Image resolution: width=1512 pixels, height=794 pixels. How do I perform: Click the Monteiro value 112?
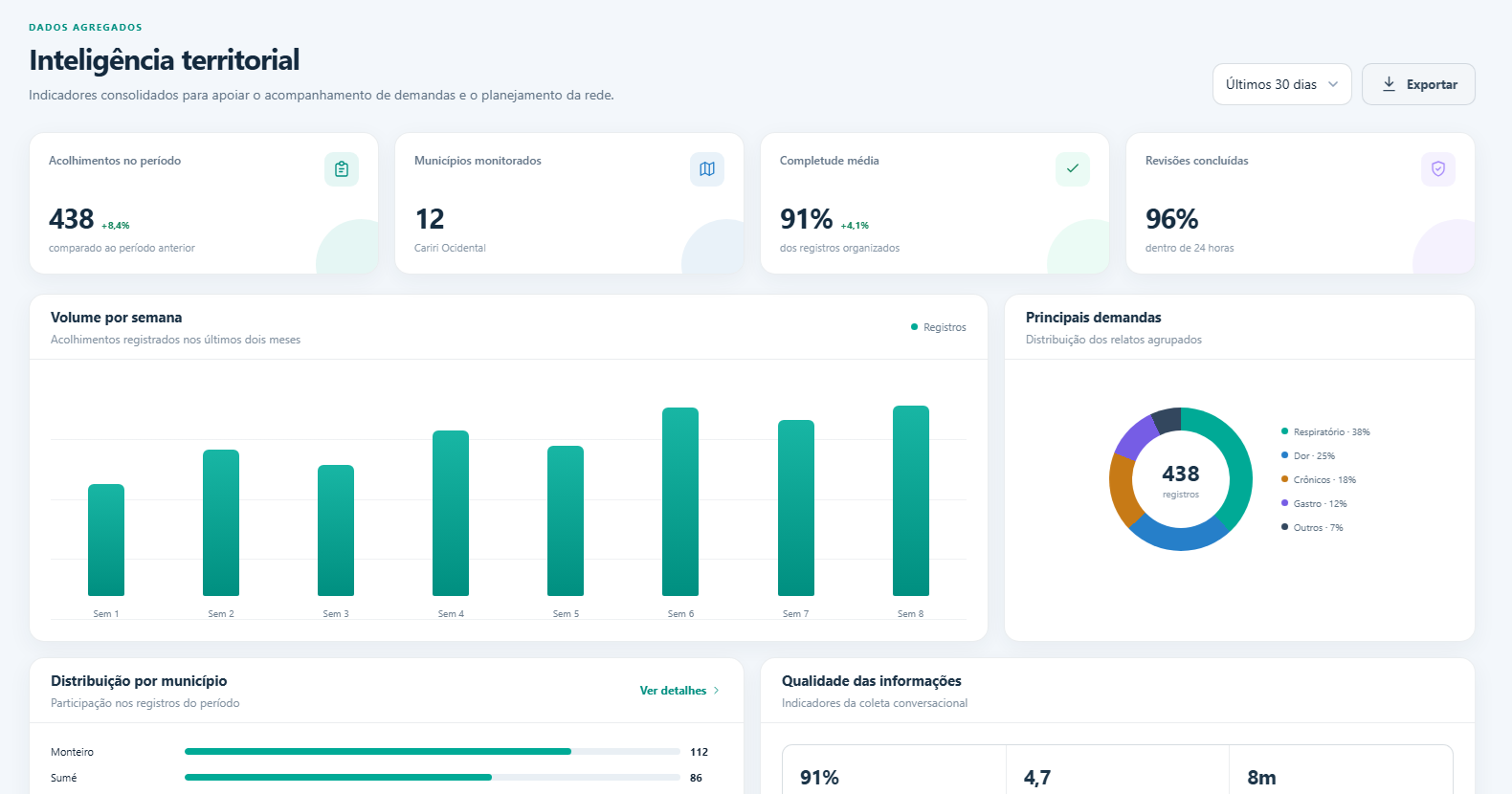pyautogui.click(x=700, y=752)
